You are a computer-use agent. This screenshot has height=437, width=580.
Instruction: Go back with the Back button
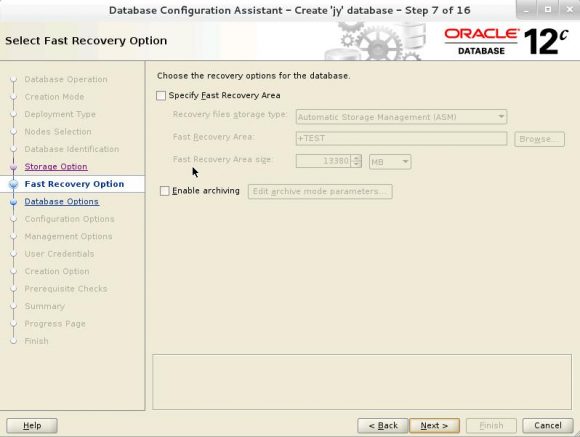(383, 426)
